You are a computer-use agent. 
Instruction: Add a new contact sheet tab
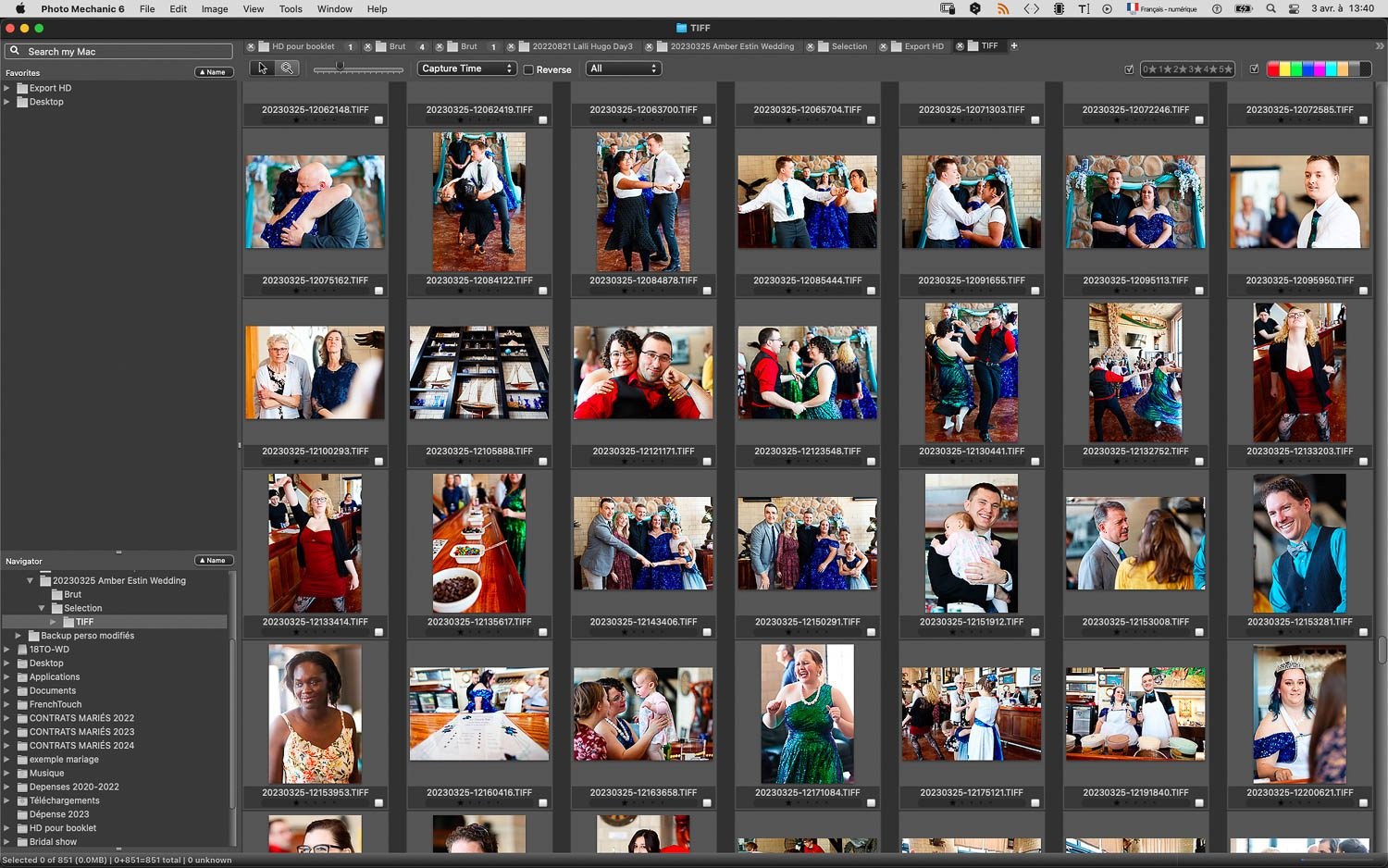[x=1014, y=46]
